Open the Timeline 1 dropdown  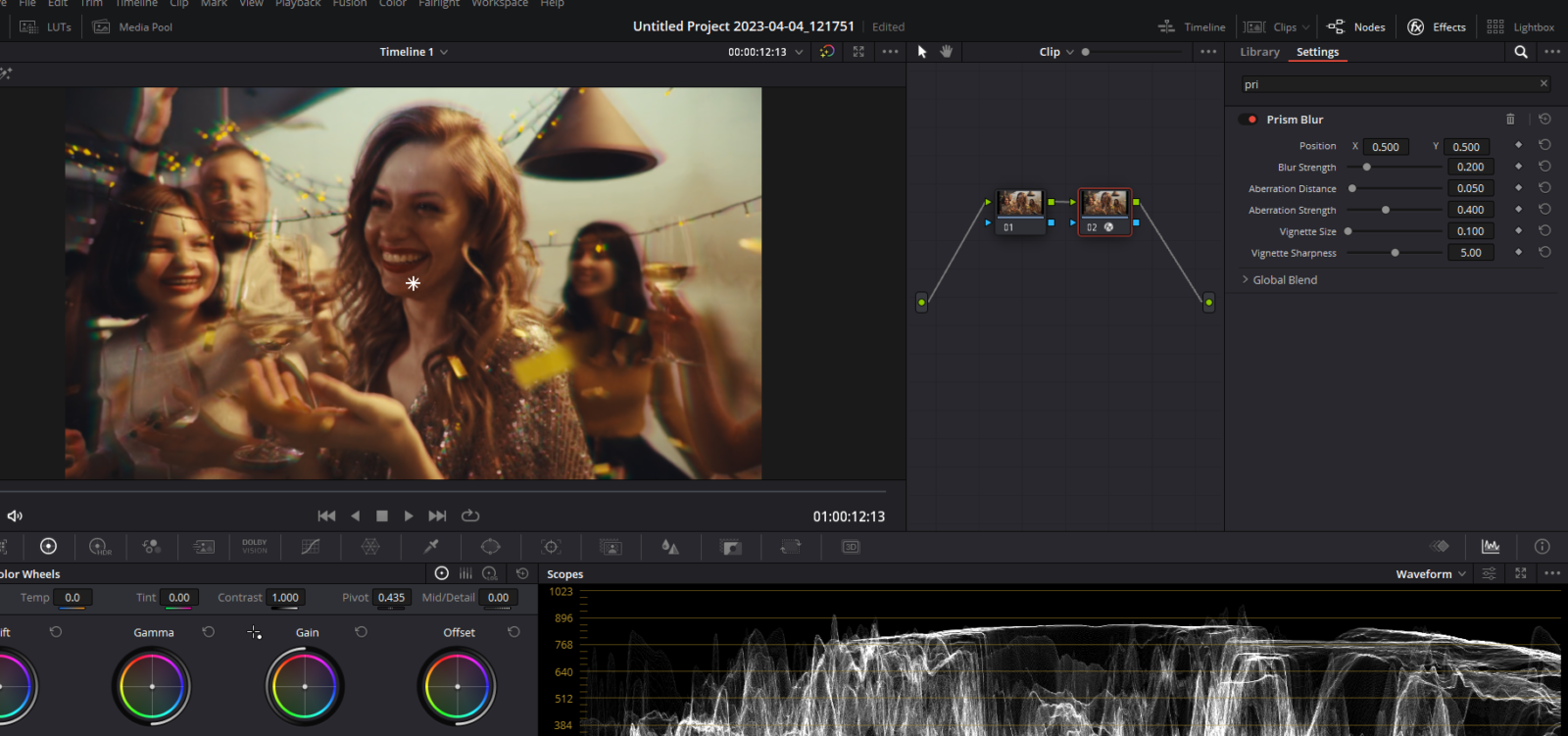point(414,52)
